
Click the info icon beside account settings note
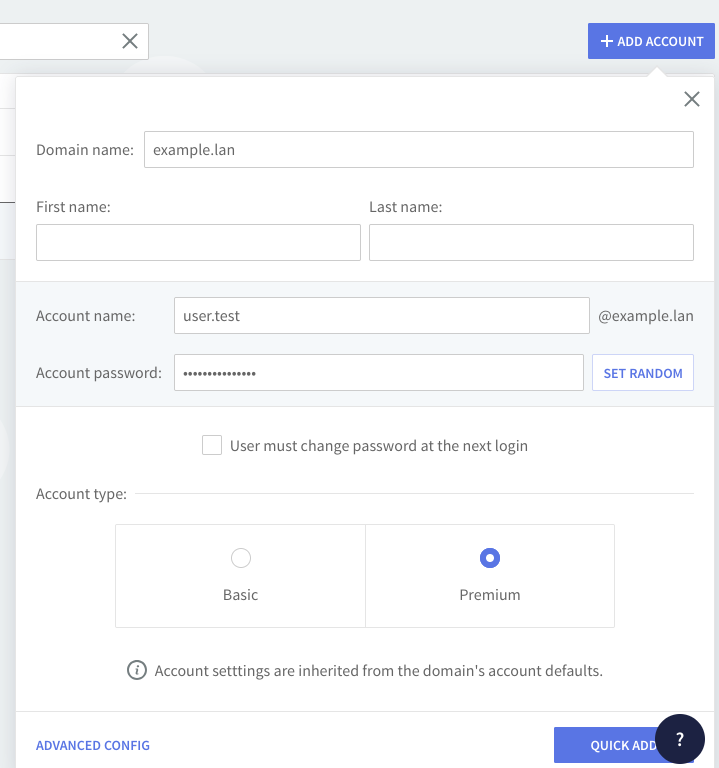(137, 670)
